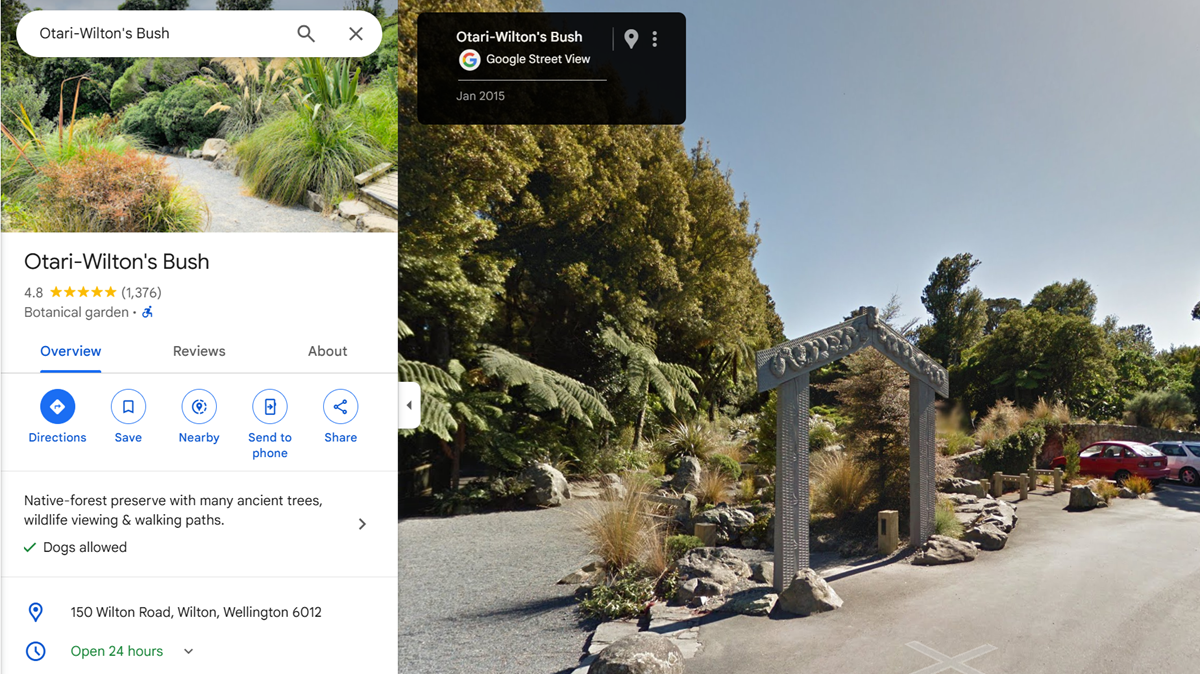The width and height of the screenshot is (1200, 674).
Task: Save the place with the bookmark icon
Action: pos(128,407)
